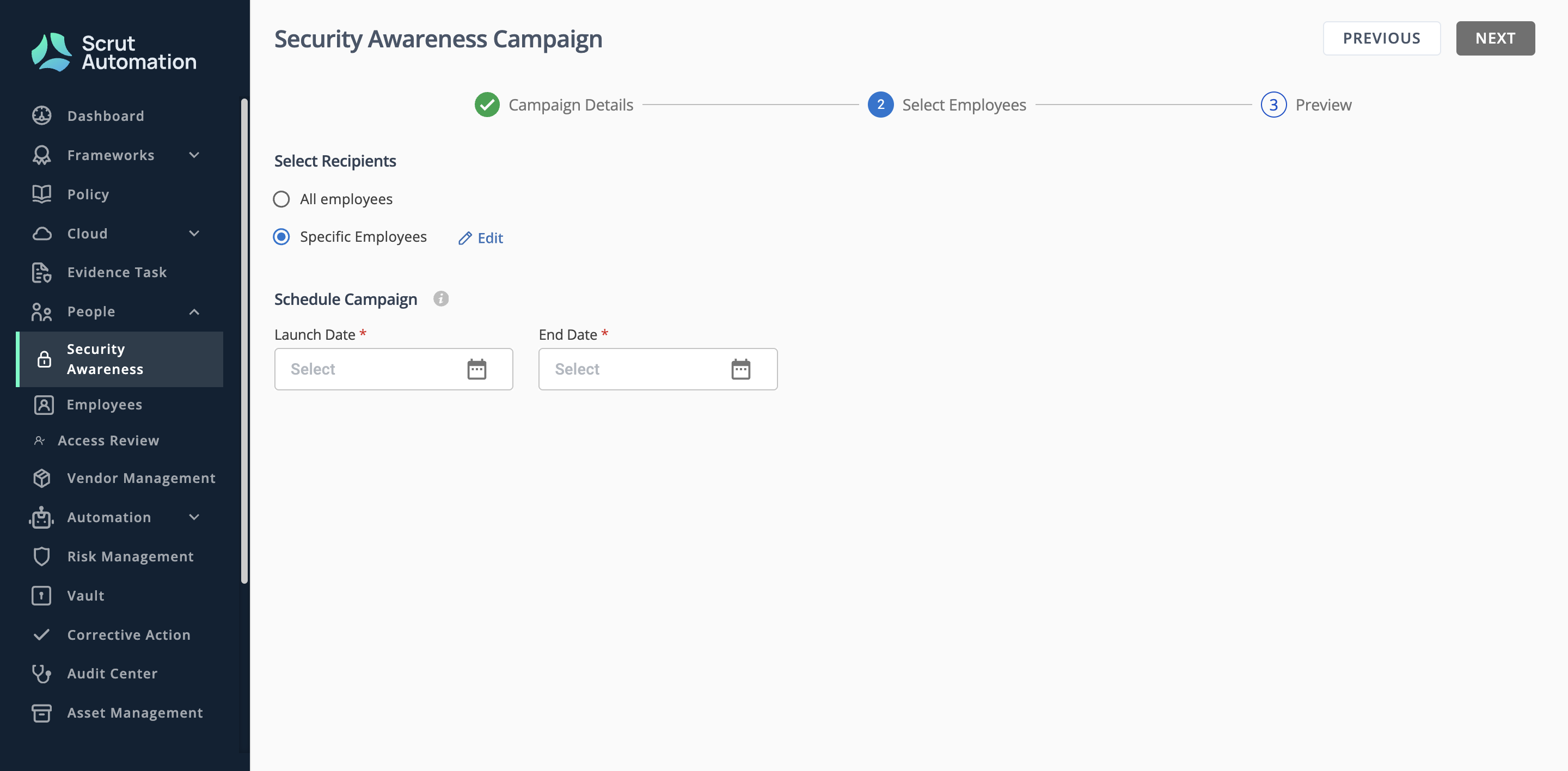
Task: Click the Audit Center stethoscope icon
Action: click(41, 674)
